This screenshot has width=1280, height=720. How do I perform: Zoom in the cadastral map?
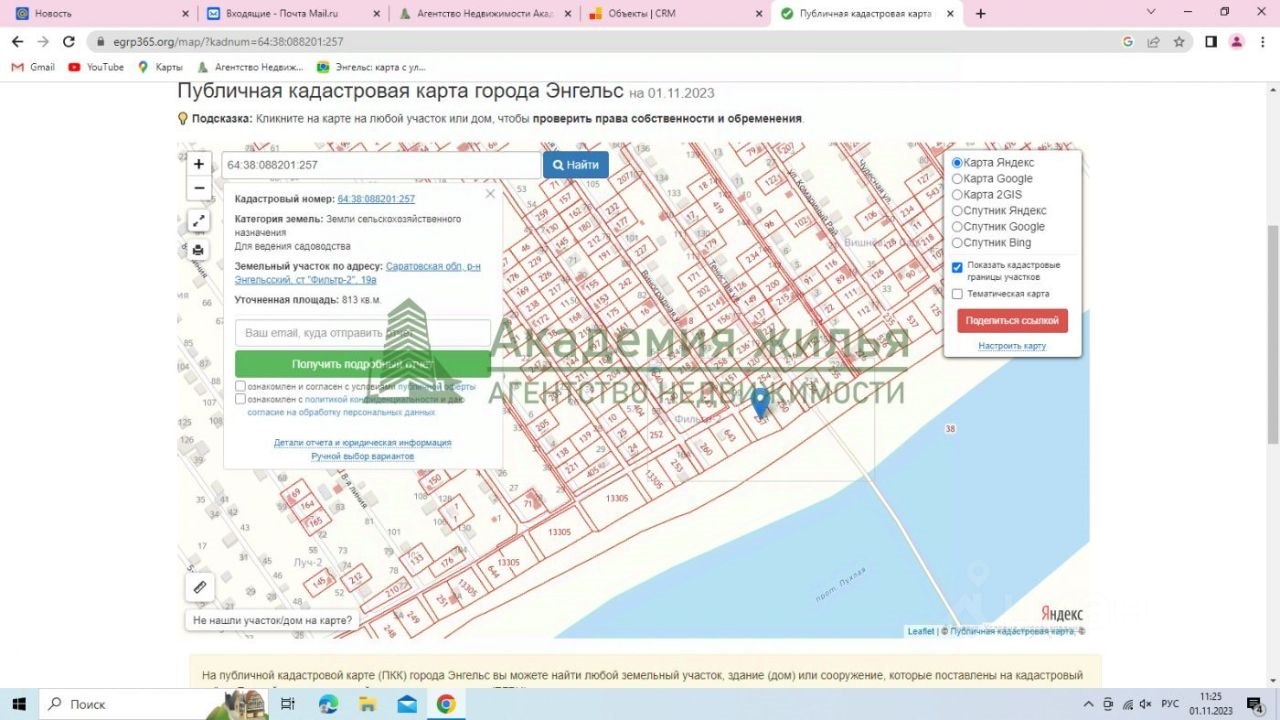pos(199,164)
